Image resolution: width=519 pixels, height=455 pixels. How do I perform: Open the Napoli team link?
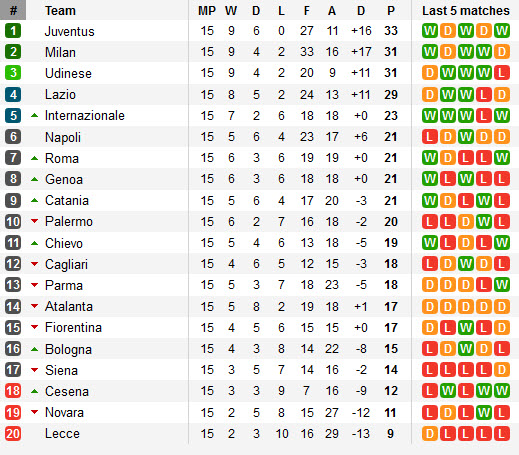63,137
